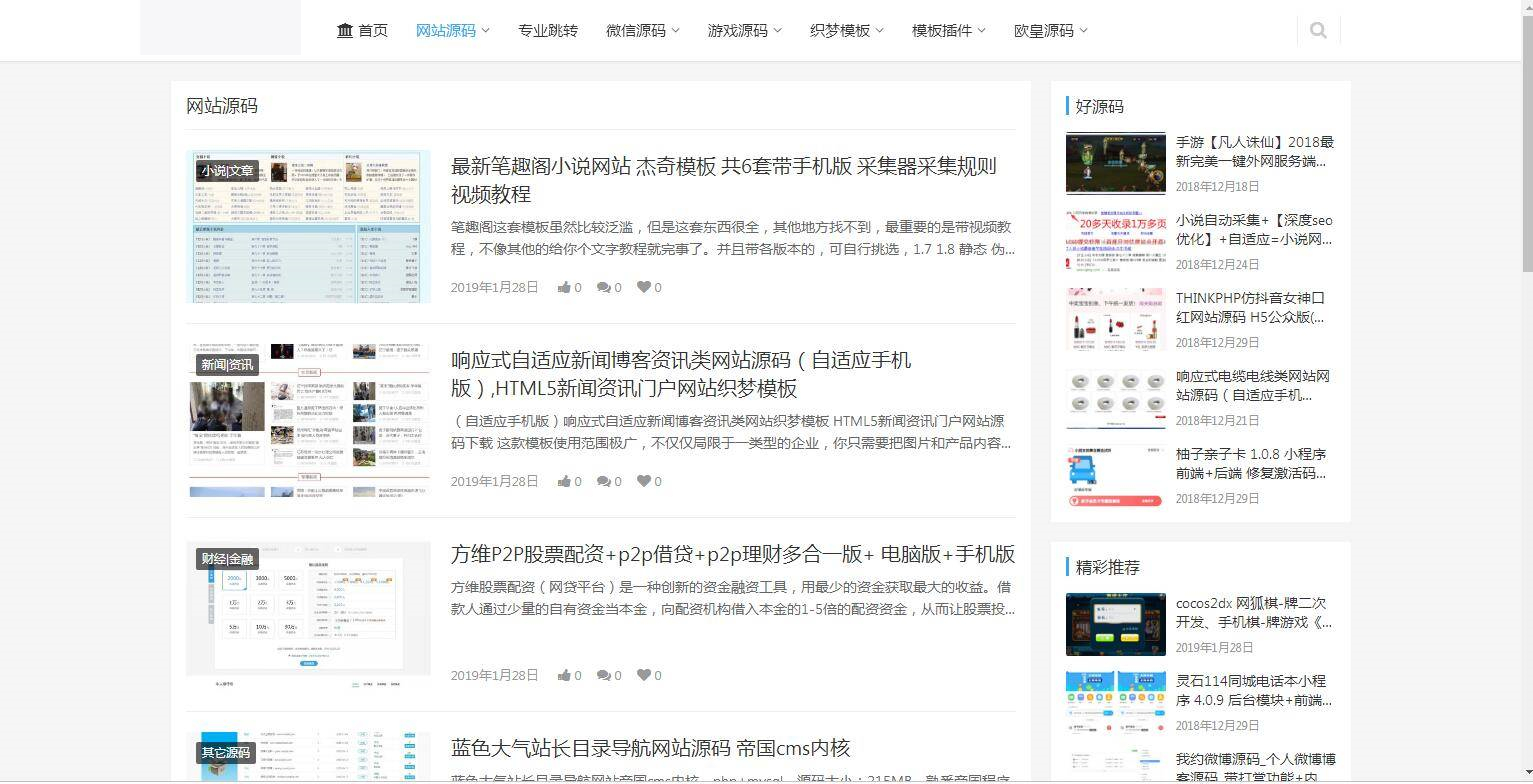1533x784 pixels.
Task: Select the home icon beside 首页
Action: (343, 30)
